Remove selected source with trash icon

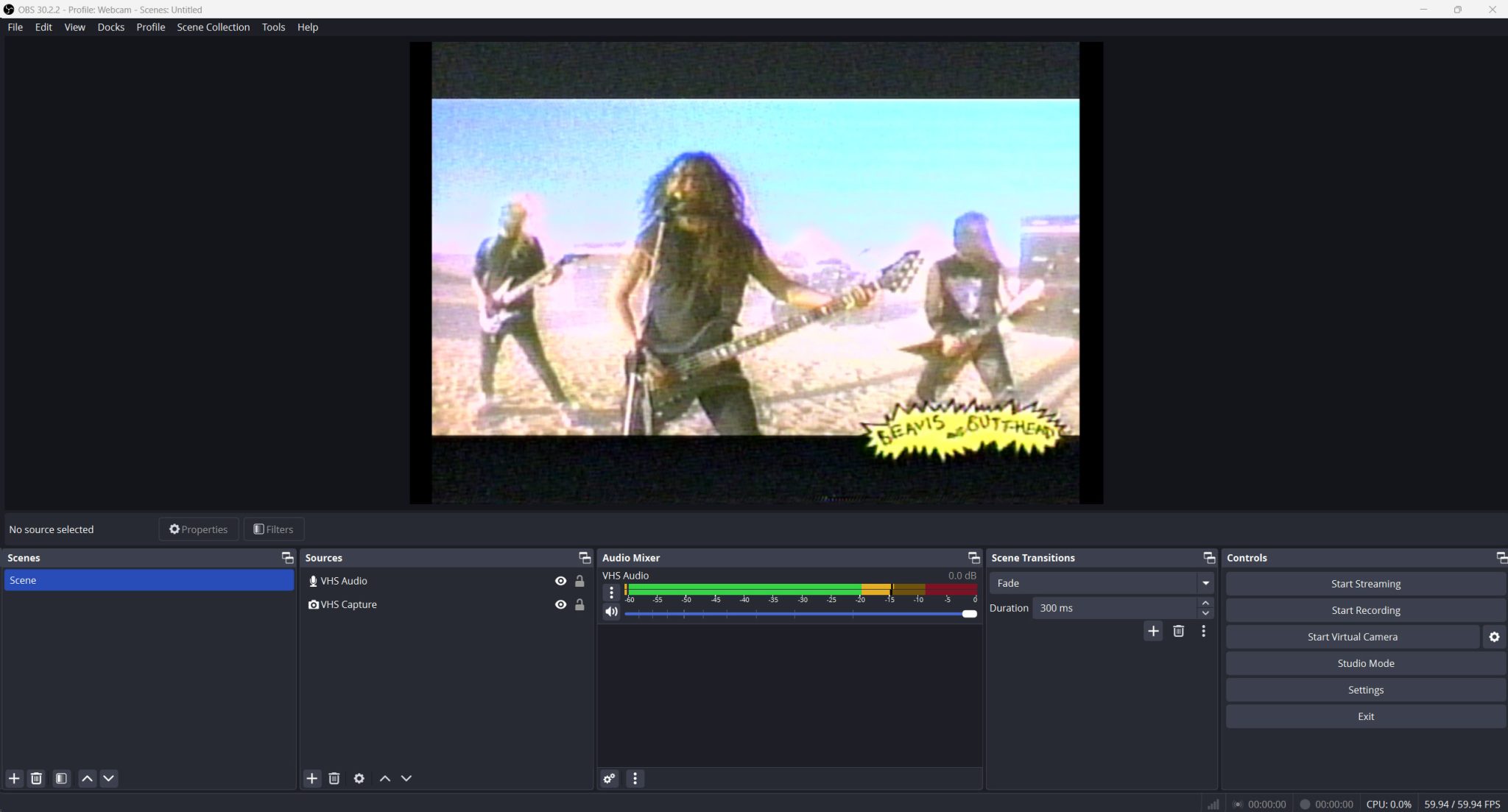pyautogui.click(x=334, y=778)
